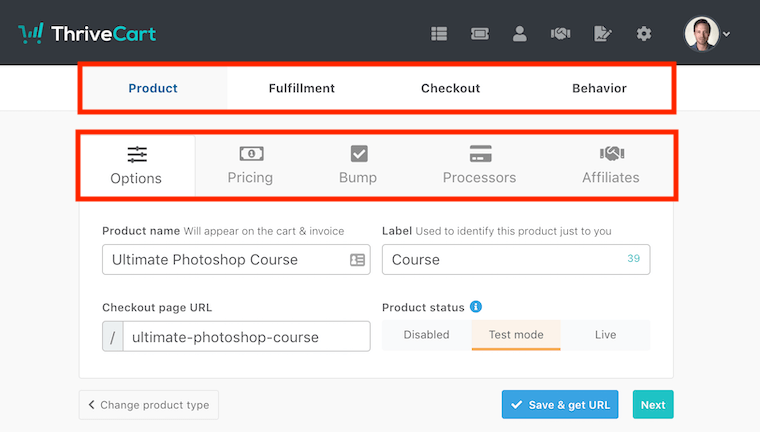Open the products list icon in header
The image size is (760, 432).
point(439,34)
